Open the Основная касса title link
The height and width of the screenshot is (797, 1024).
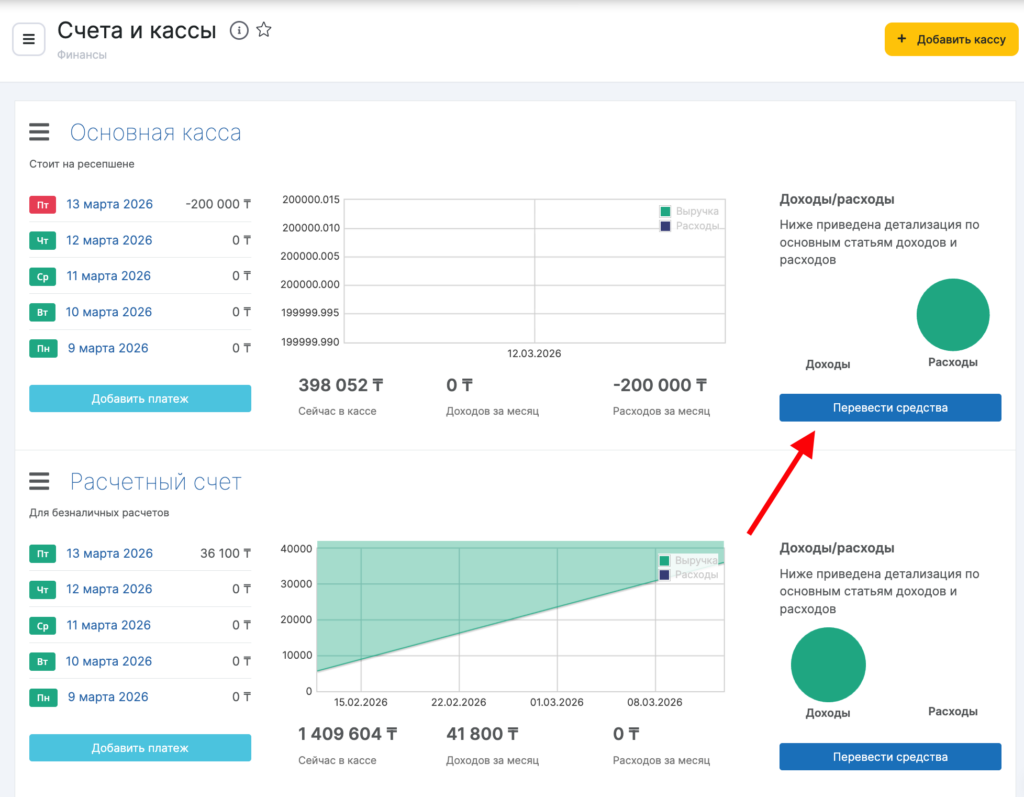155,133
